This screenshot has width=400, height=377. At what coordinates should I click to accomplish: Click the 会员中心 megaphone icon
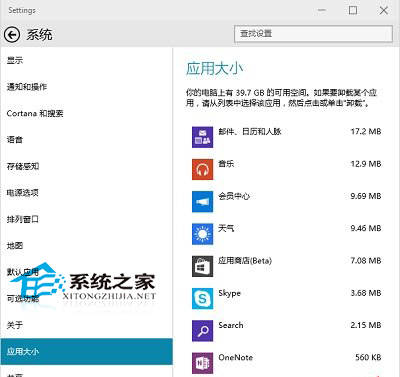point(202,202)
